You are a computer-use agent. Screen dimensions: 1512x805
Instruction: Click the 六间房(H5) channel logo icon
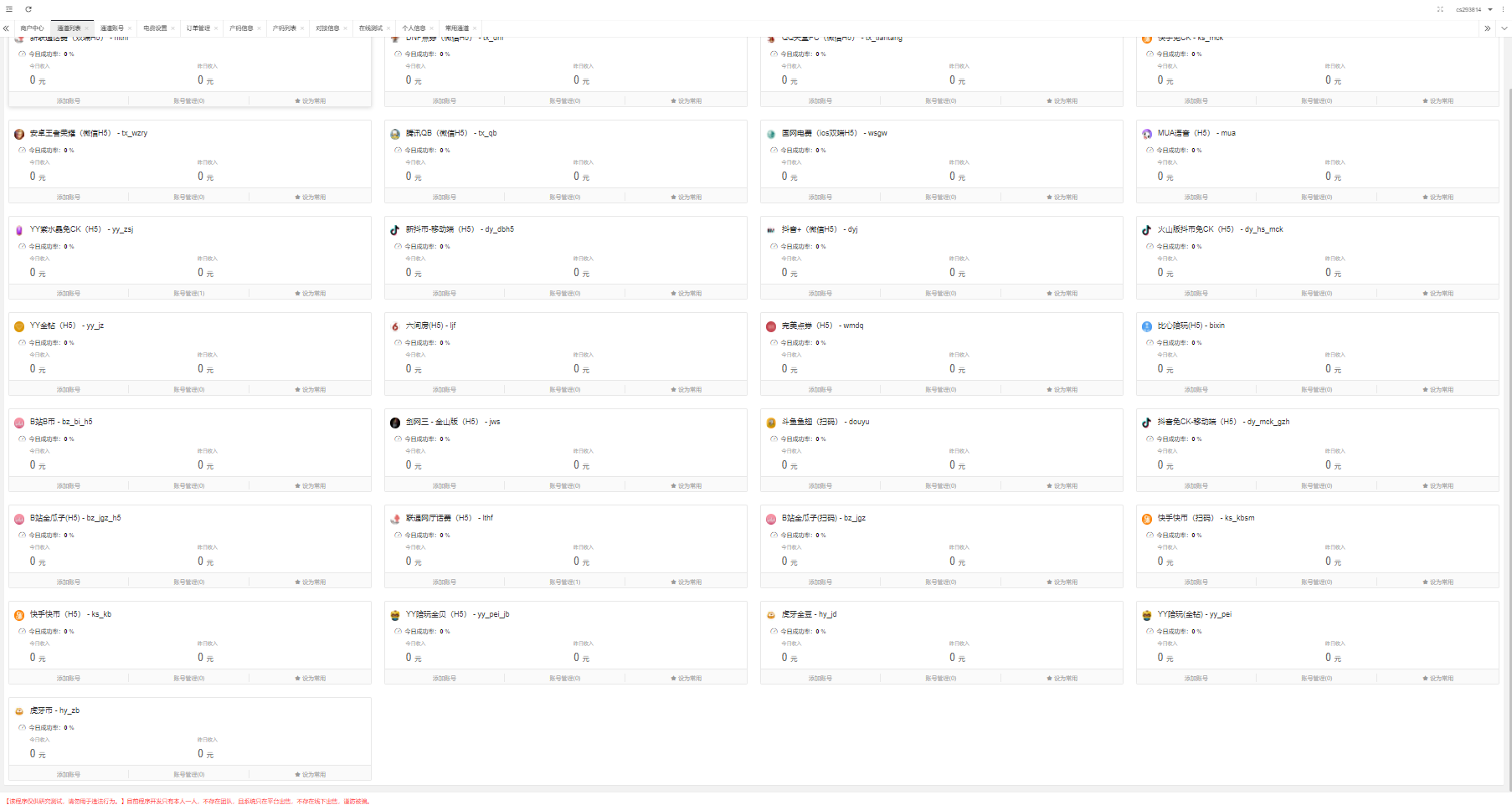point(395,326)
